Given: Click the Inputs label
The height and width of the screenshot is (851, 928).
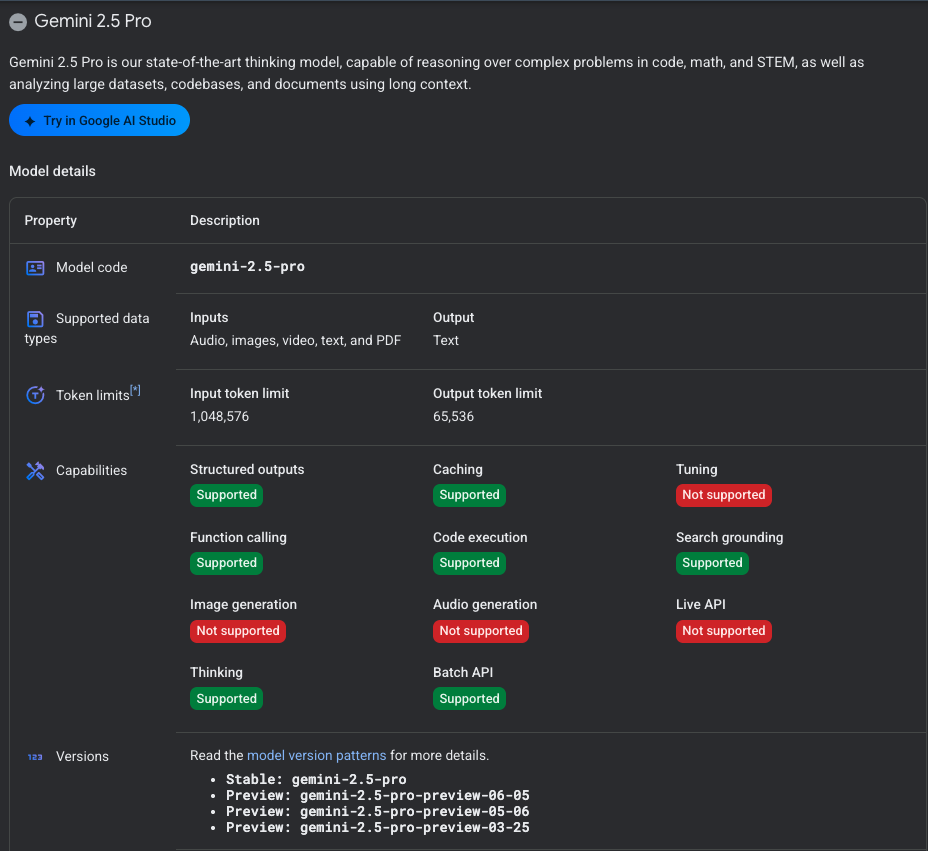Looking at the screenshot, I should tap(209, 317).
